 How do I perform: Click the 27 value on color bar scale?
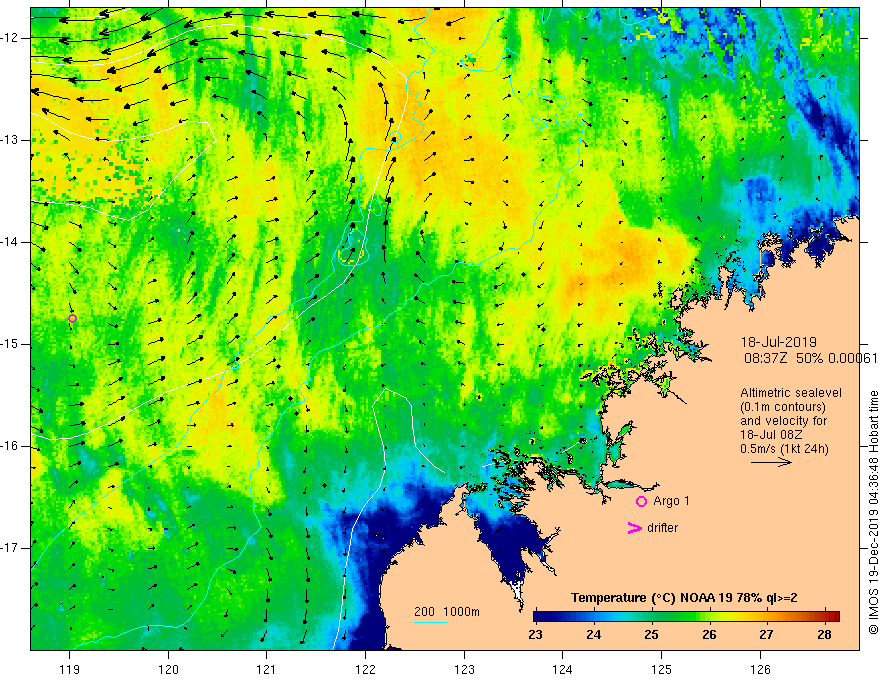coord(766,635)
